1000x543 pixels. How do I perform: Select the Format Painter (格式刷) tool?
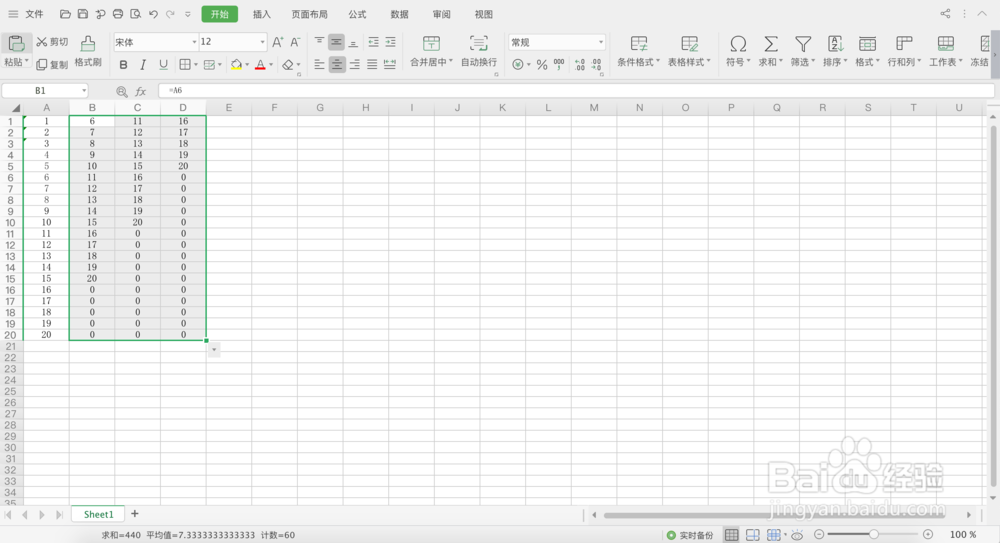pos(88,51)
